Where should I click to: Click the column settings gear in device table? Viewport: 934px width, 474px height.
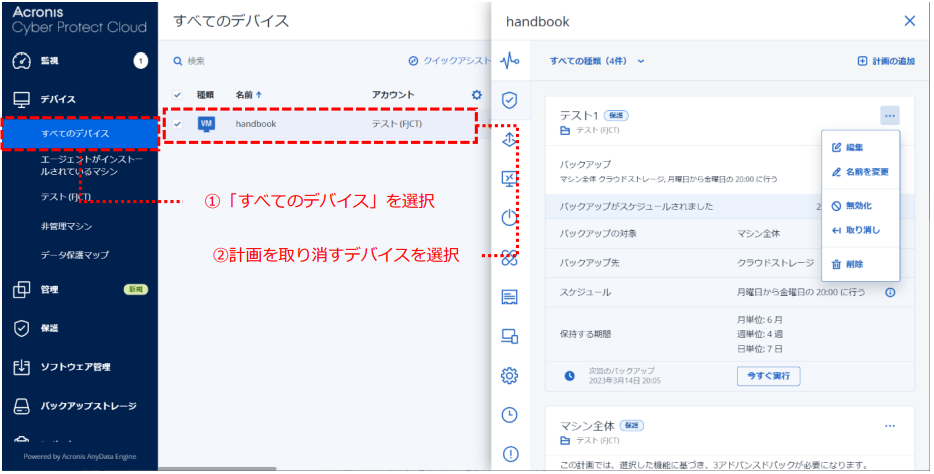[x=477, y=95]
